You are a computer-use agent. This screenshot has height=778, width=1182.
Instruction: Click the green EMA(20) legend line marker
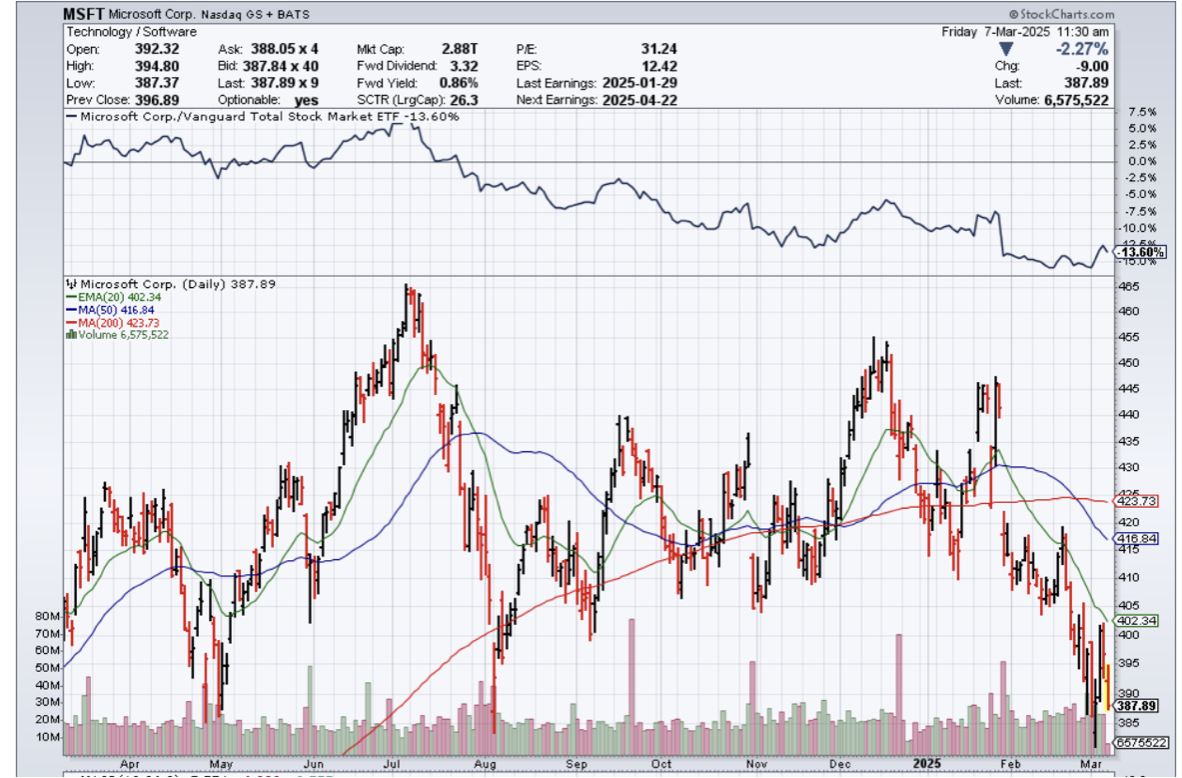pos(68,296)
